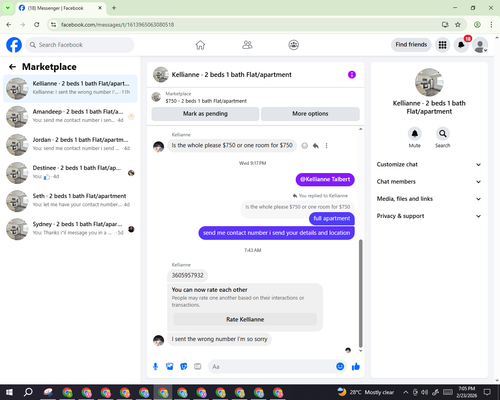View site information icon in address bar
Viewport: 500px width, 400px height.
pyautogui.click(x=53, y=25)
